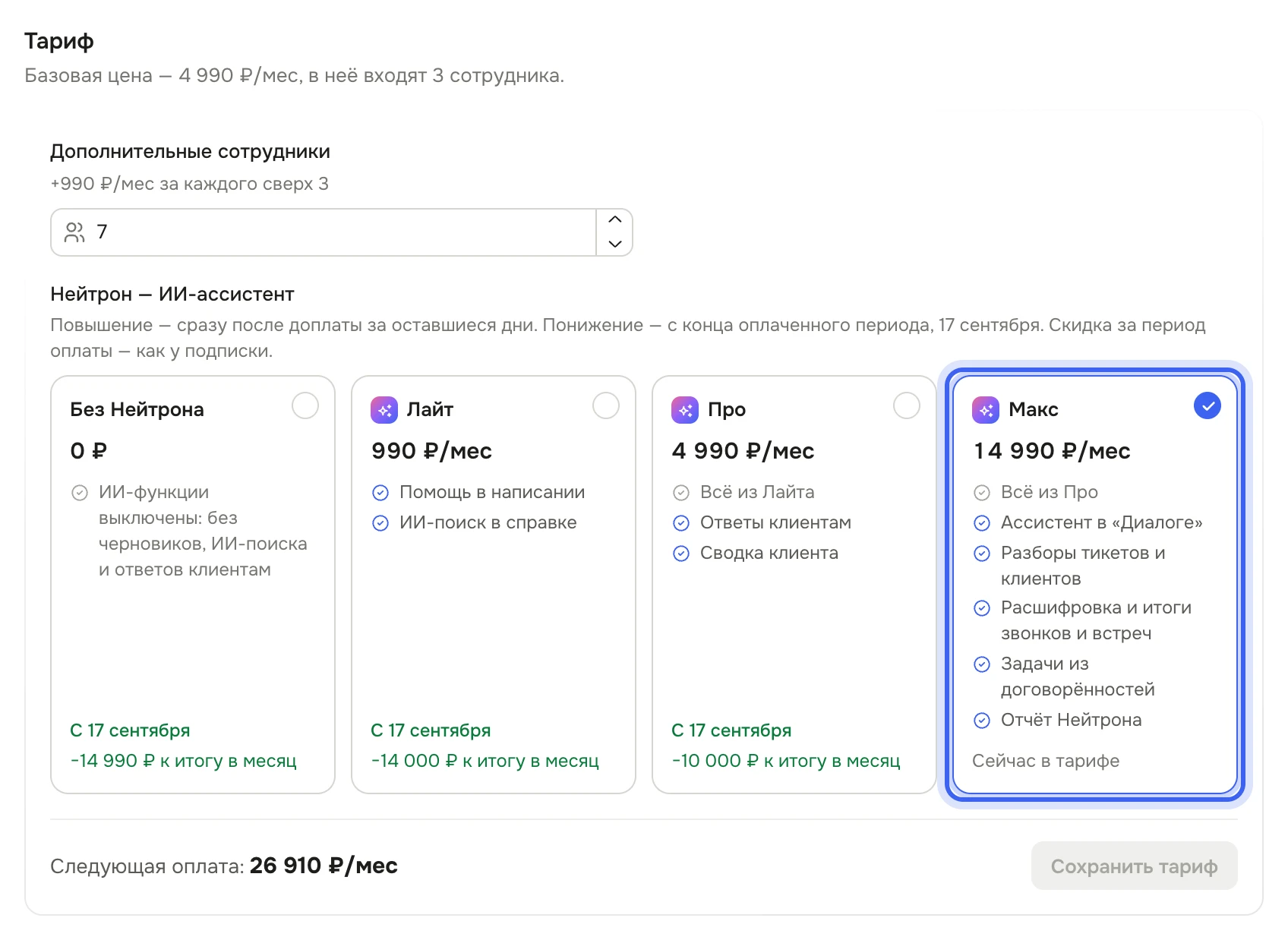Click the check icon beside Всё из Лайта
Image resolution: width=1288 pixels, height=940 pixels.
tap(681, 493)
